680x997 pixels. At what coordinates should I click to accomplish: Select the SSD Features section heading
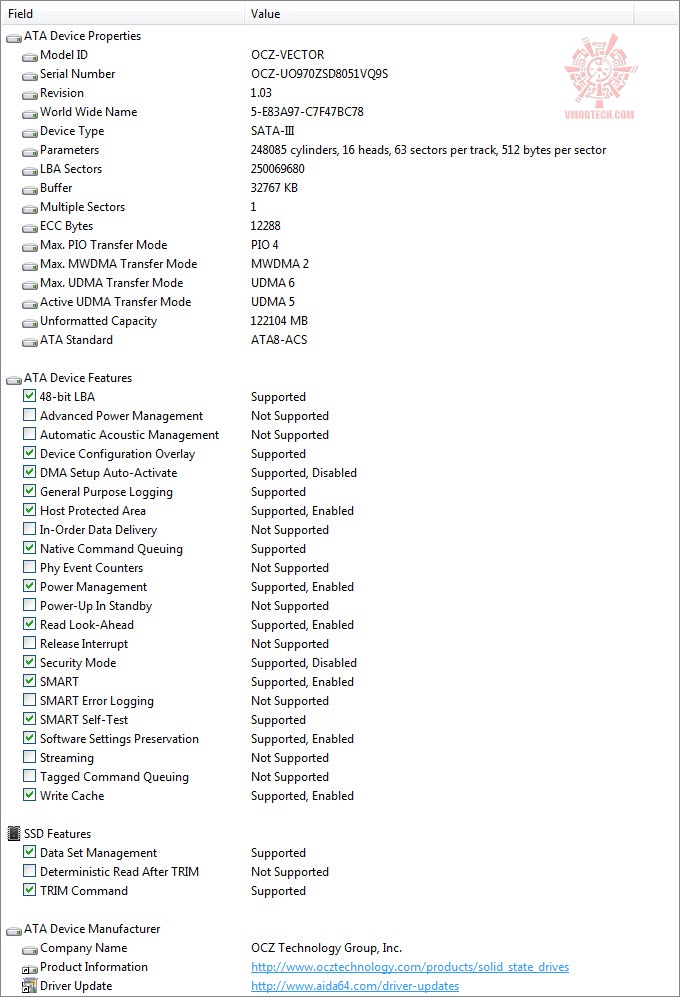(57, 834)
